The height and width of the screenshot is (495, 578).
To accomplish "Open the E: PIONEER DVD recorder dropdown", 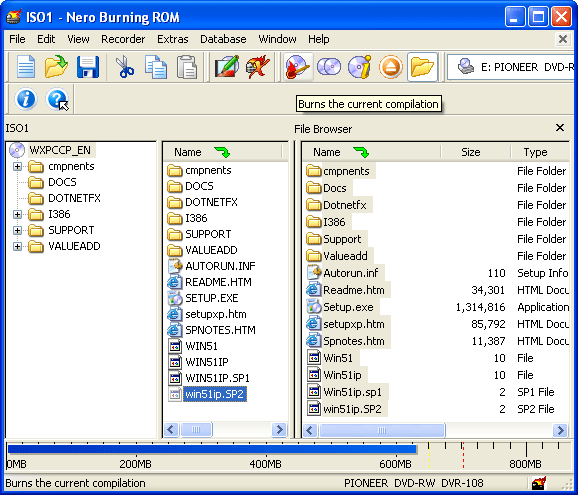I will tap(512, 67).
